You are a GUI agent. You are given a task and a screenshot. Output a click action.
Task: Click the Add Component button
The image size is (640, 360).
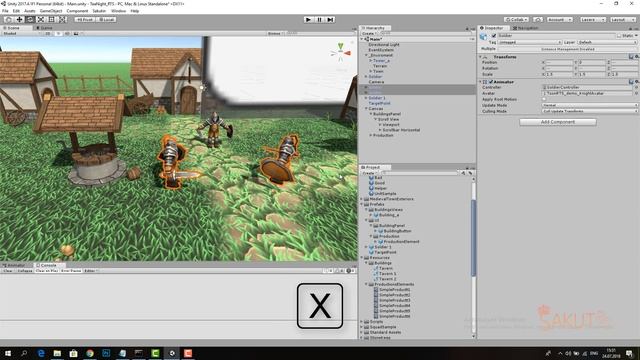tap(558, 122)
